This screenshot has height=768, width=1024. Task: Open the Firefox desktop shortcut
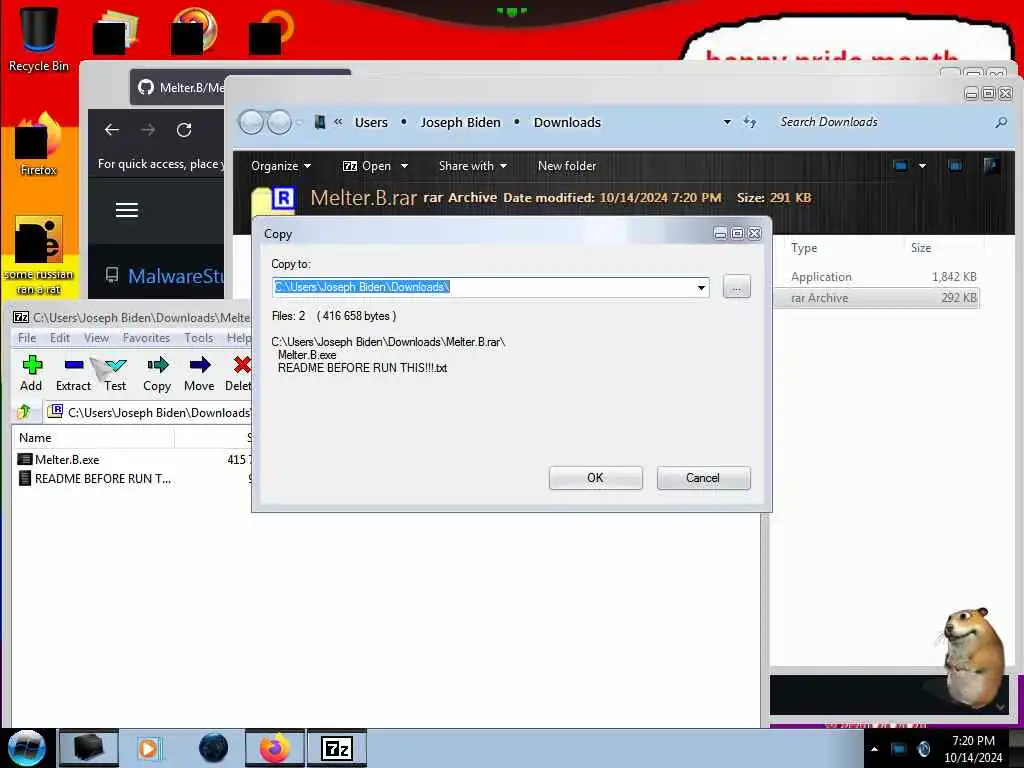[38, 145]
